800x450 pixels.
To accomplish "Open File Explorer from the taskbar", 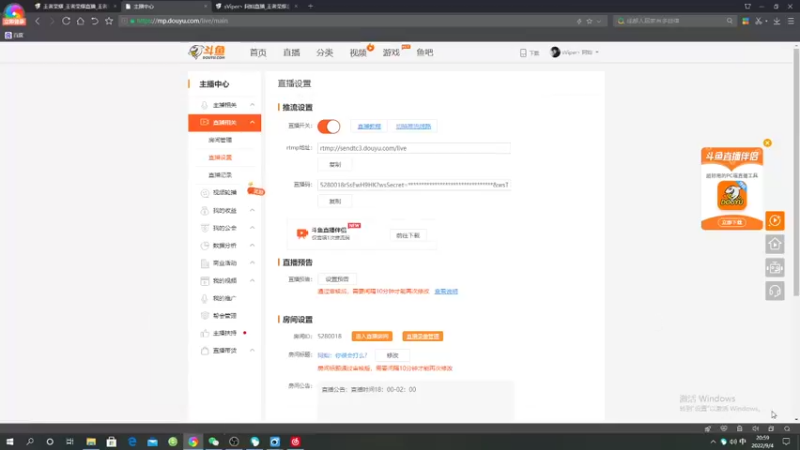I will coord(91,441).
